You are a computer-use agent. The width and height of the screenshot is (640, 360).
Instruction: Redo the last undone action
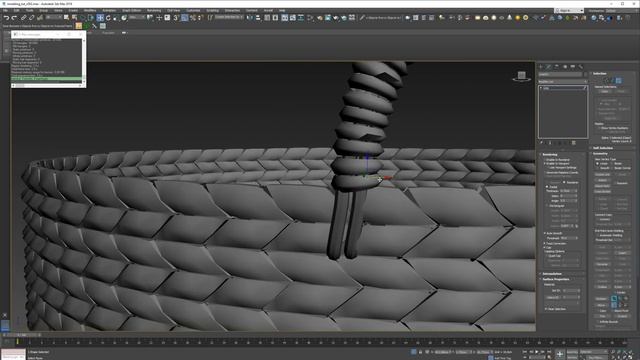14,18
